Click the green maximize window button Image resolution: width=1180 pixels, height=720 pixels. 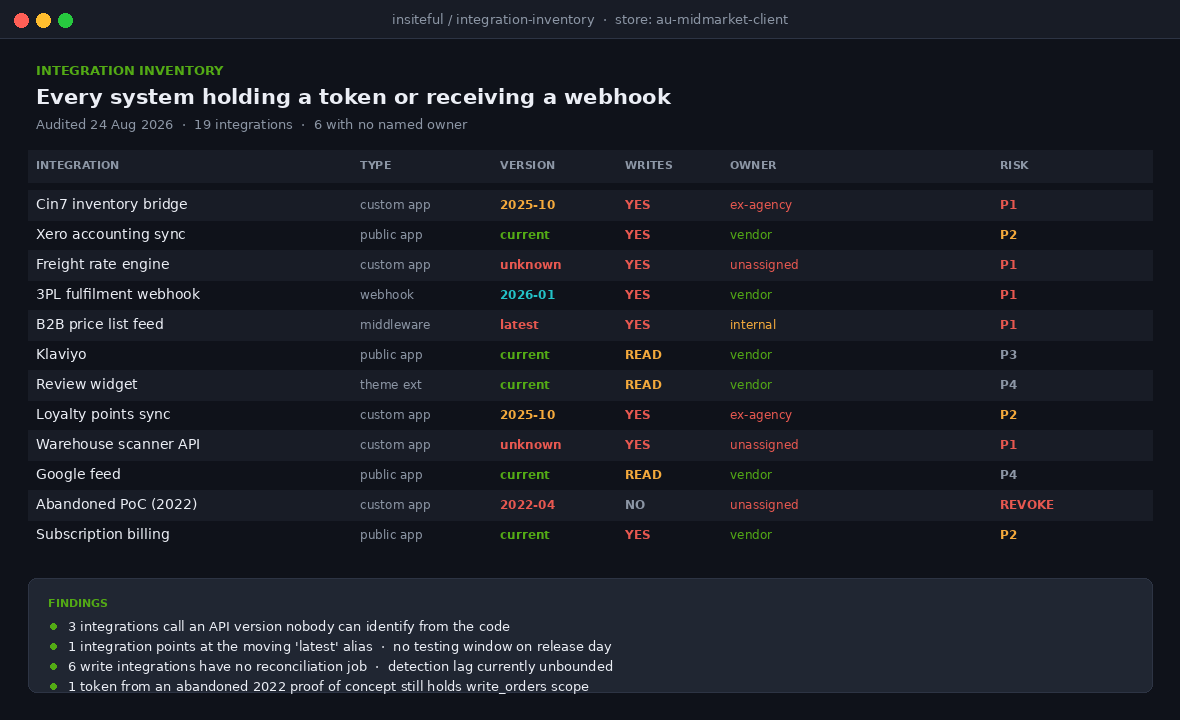click(65, 20)
